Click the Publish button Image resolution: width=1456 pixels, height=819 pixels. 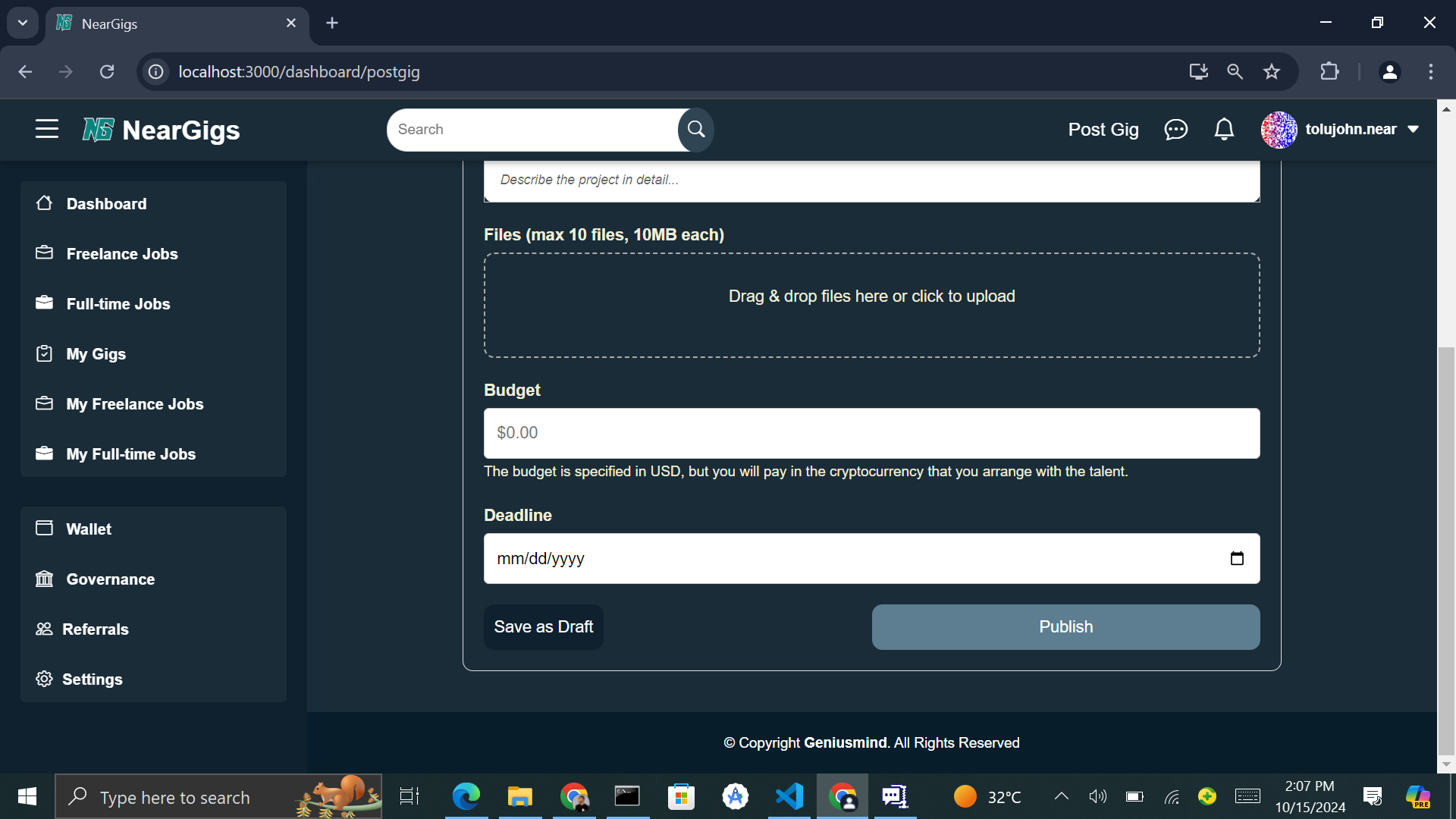tap(1065, 627)
